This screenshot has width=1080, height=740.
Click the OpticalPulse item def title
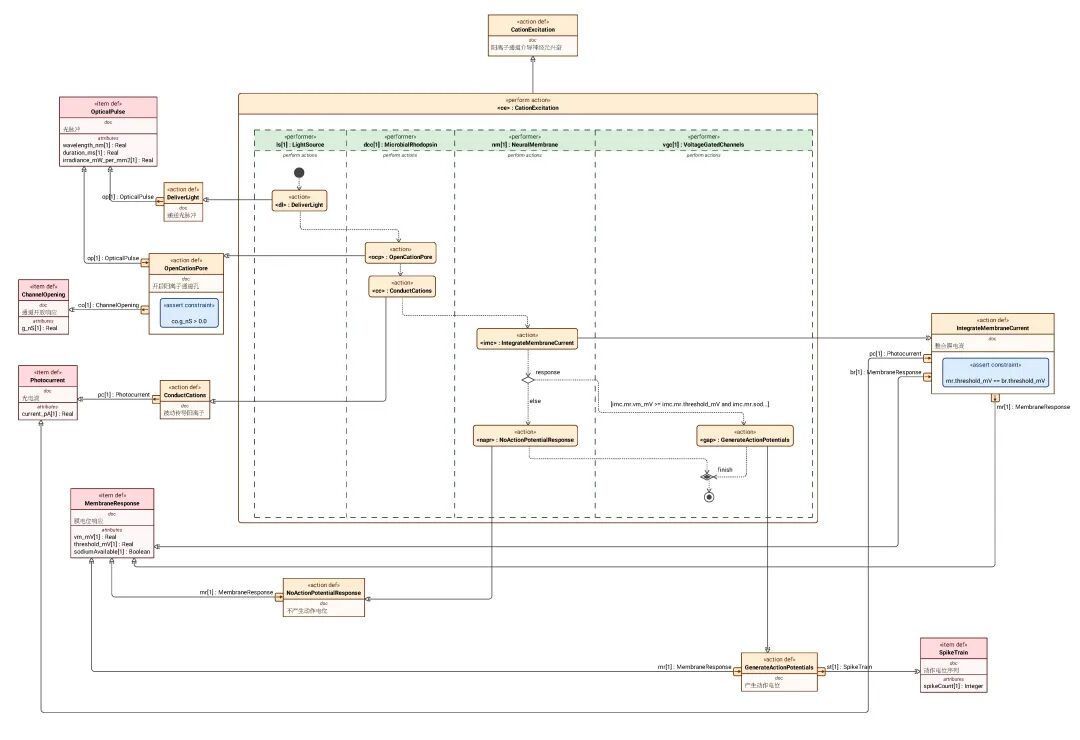click(108, 112)
